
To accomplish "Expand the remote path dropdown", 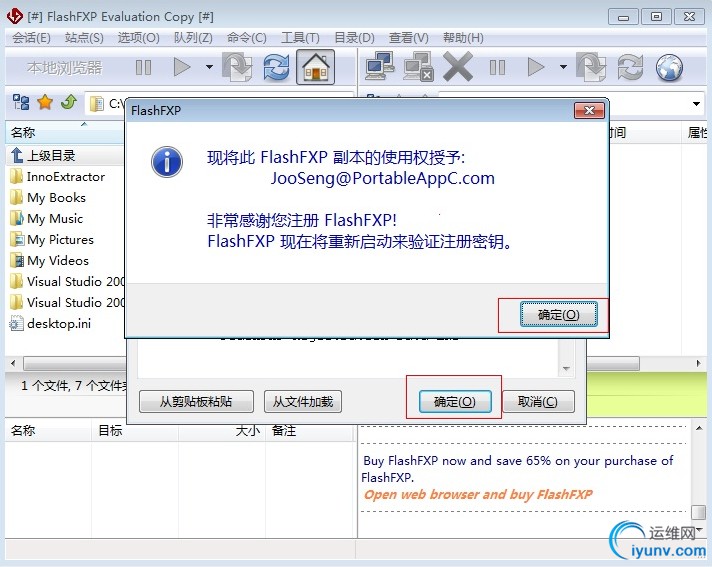I will click(x=696, y=104).
